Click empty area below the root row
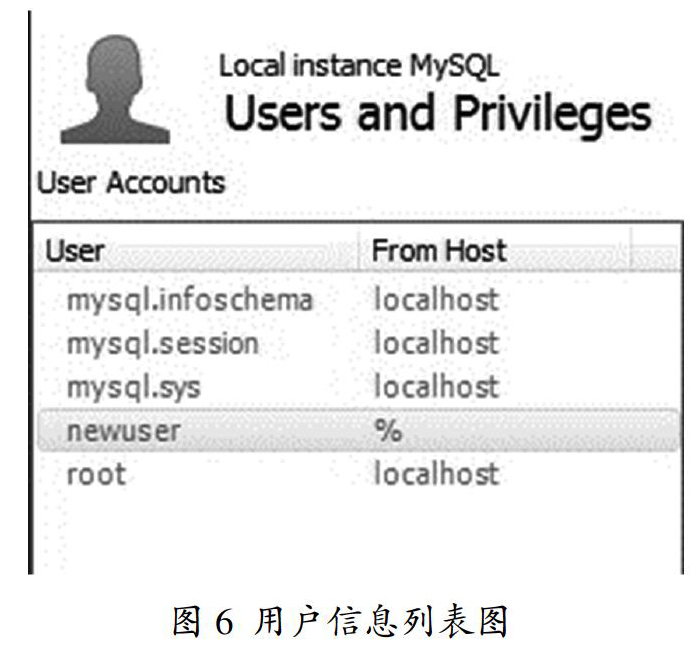Viewport: 696px width, 649px height. point(358,533)
